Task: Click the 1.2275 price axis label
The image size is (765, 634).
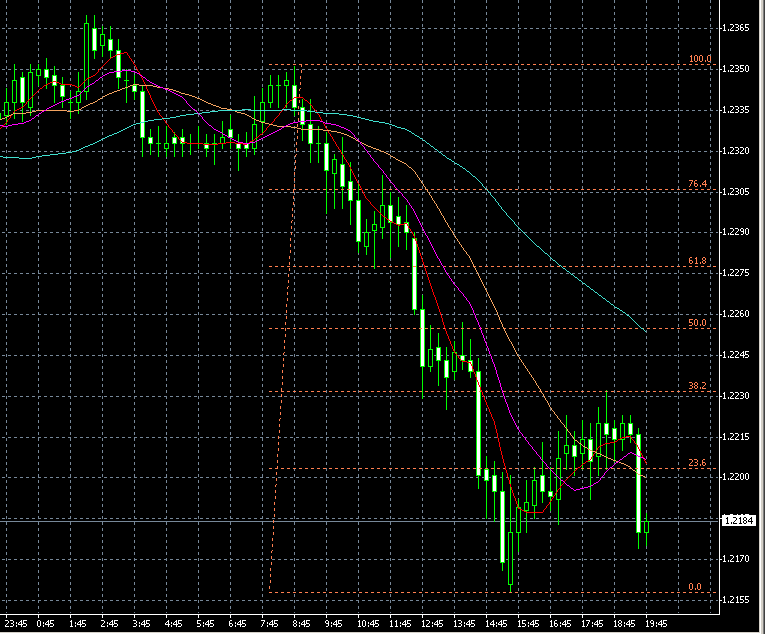Action: pos(736,273)
